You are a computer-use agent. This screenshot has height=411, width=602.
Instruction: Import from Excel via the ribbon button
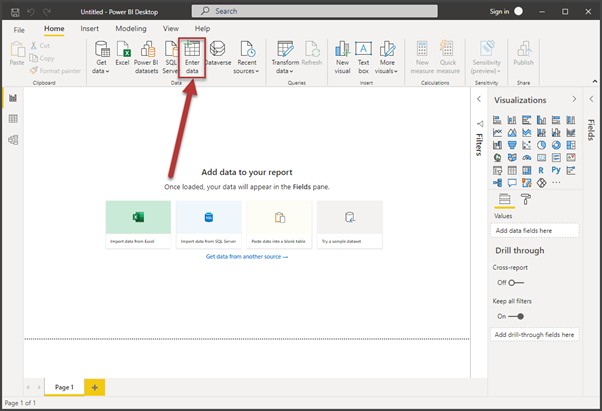pos(122,54)
